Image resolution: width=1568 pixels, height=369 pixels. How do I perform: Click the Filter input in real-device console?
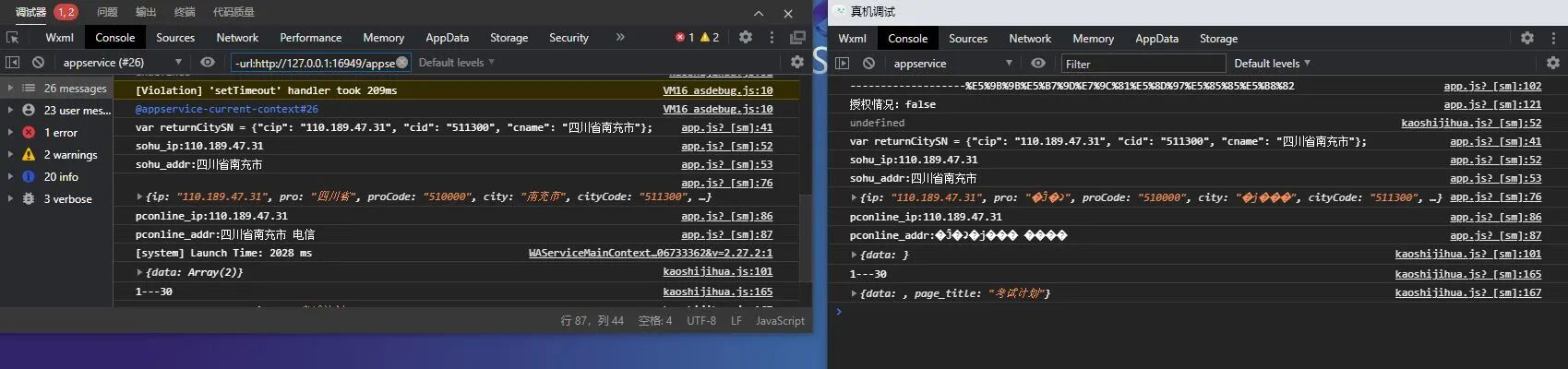(1143, 64)
